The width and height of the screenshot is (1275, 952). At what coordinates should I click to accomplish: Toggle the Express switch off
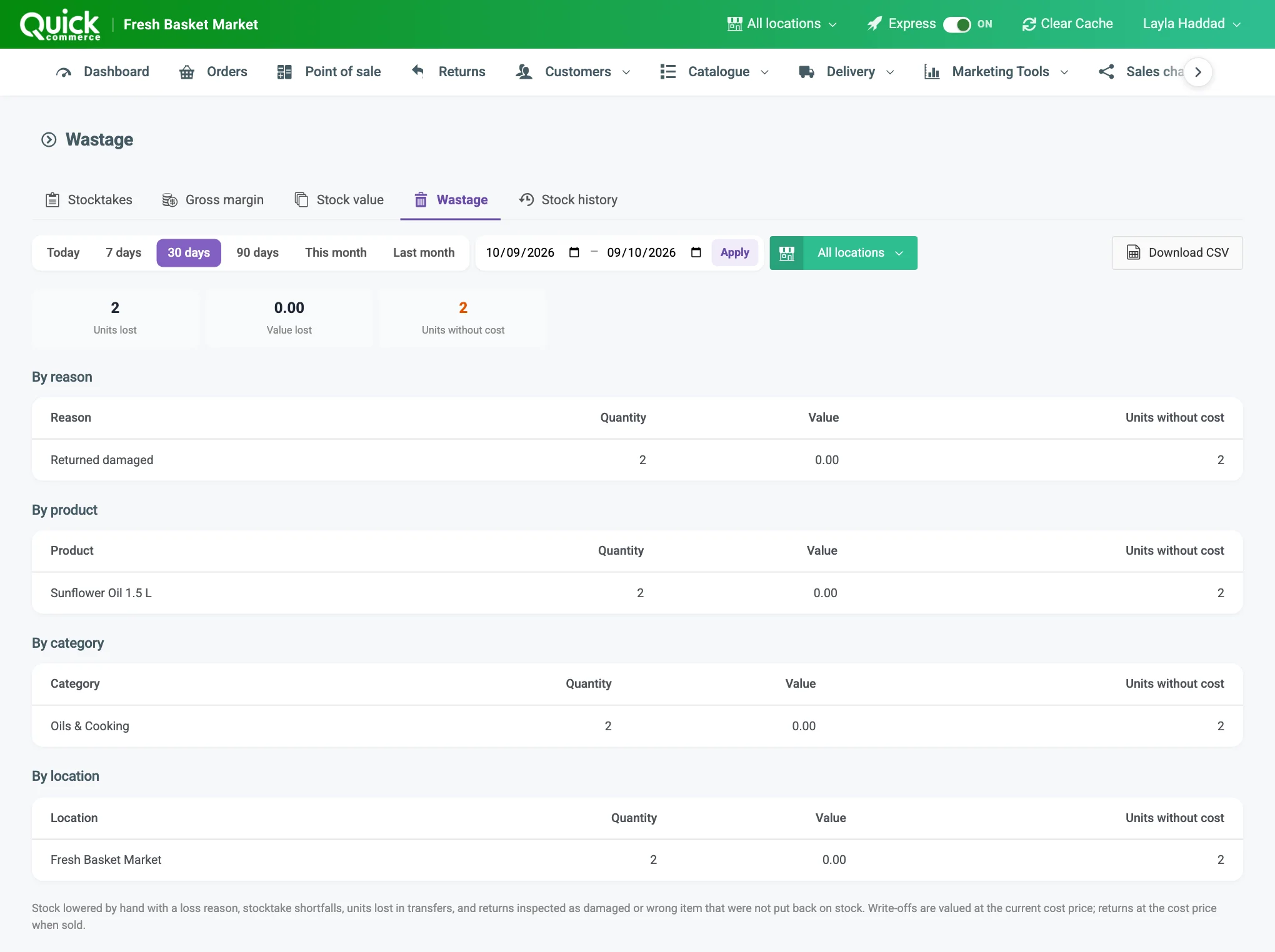pyautogui.click(x=957, y=24)
